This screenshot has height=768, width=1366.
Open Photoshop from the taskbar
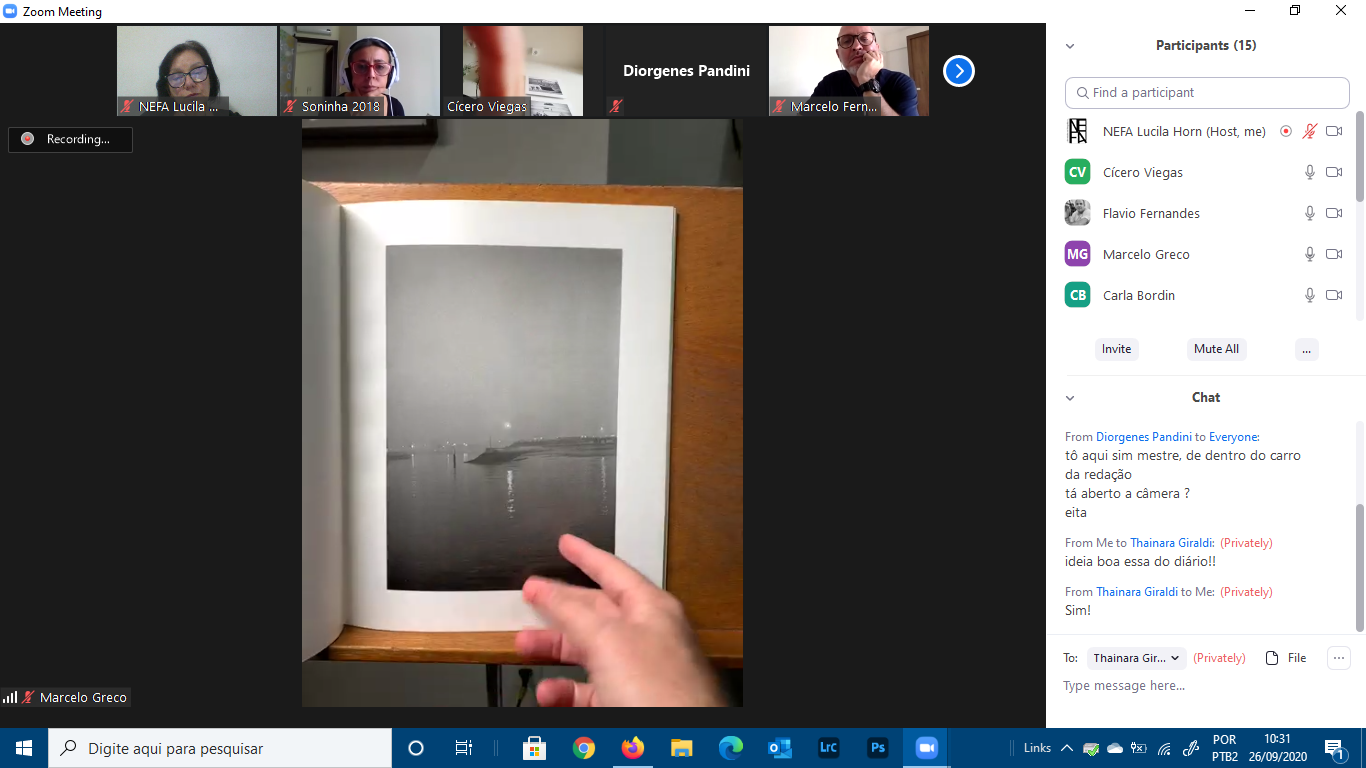click(878, 748)
